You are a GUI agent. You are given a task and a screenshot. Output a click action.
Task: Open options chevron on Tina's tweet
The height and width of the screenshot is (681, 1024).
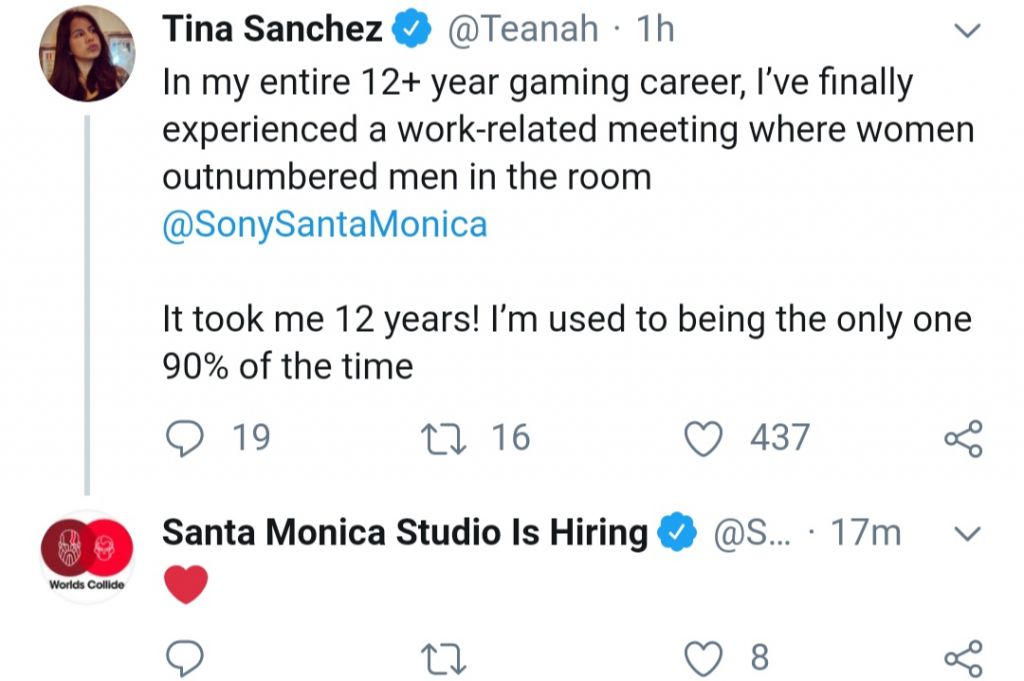pos(966,32)
